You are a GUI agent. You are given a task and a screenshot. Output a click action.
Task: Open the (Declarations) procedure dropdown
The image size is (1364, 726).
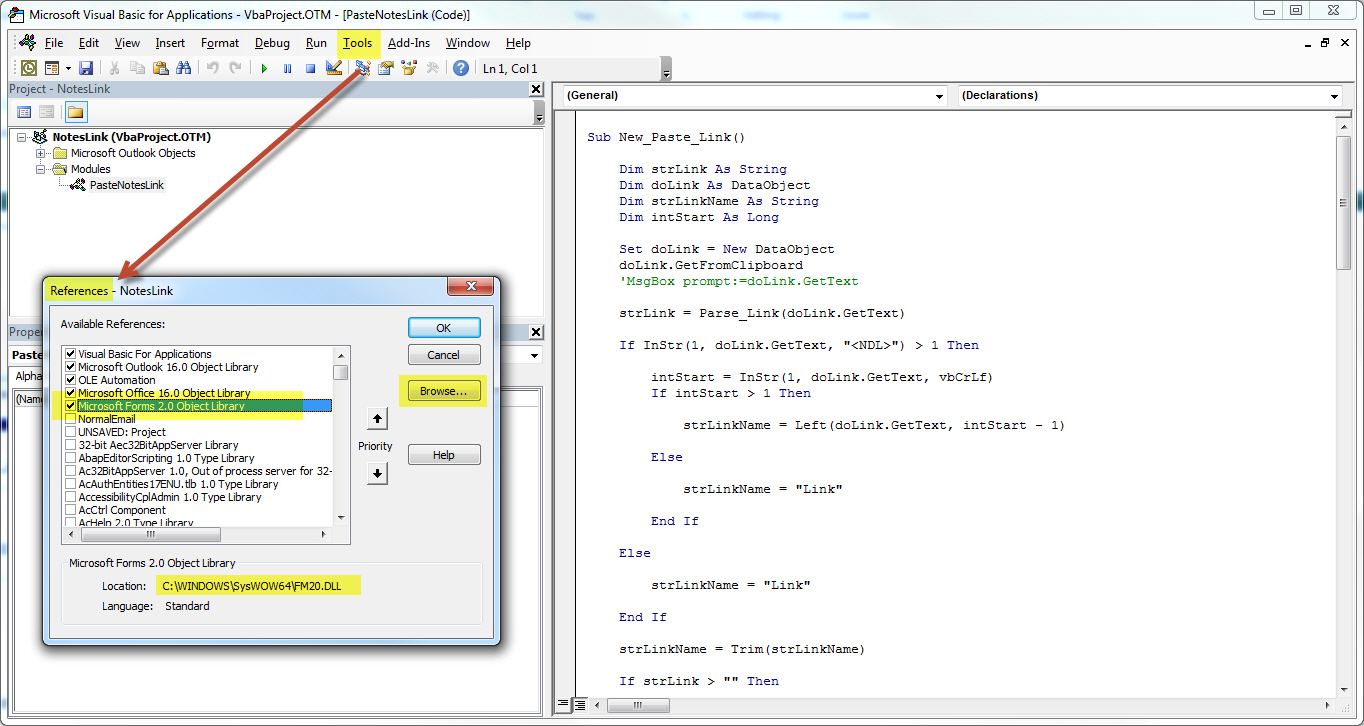1334,97
